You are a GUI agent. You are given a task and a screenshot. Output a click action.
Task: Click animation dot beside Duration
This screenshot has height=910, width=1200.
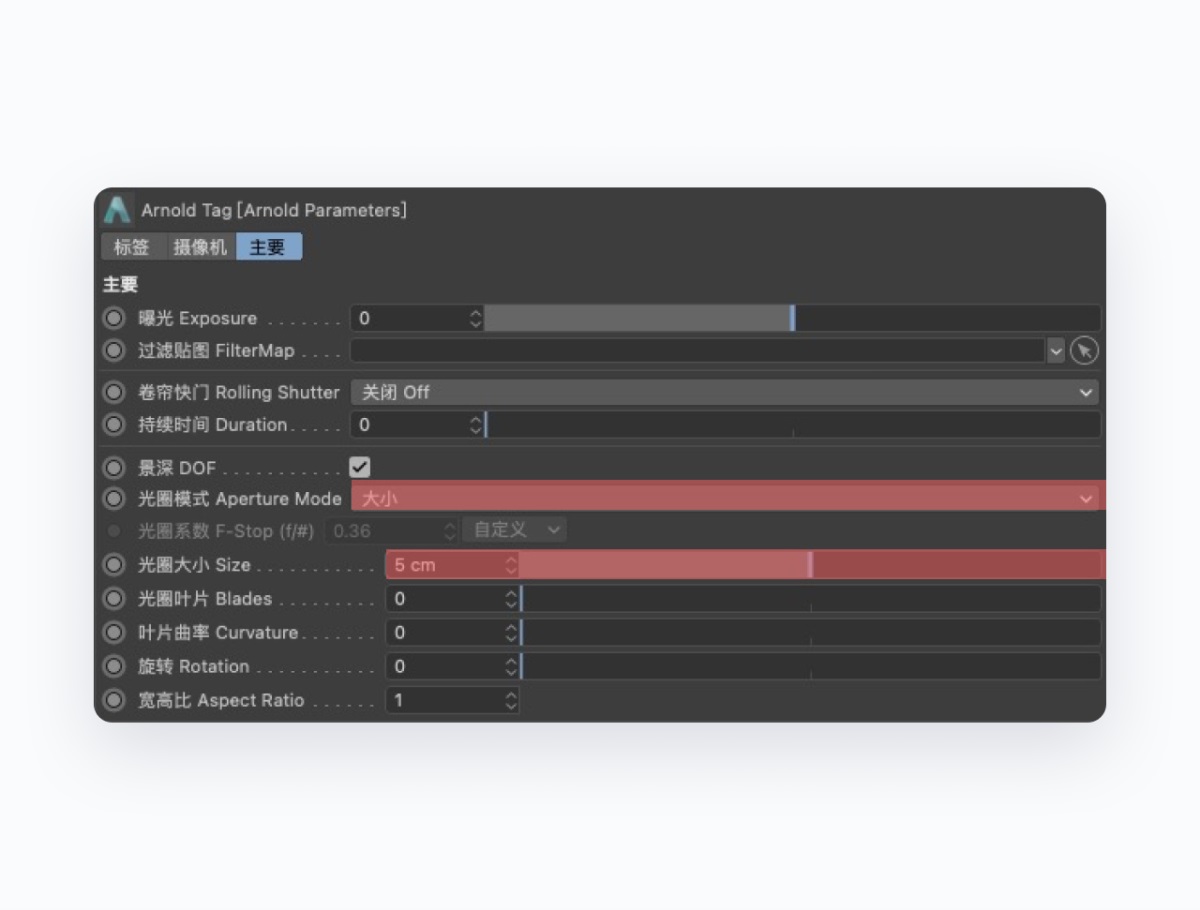click(x=115, y=425)
